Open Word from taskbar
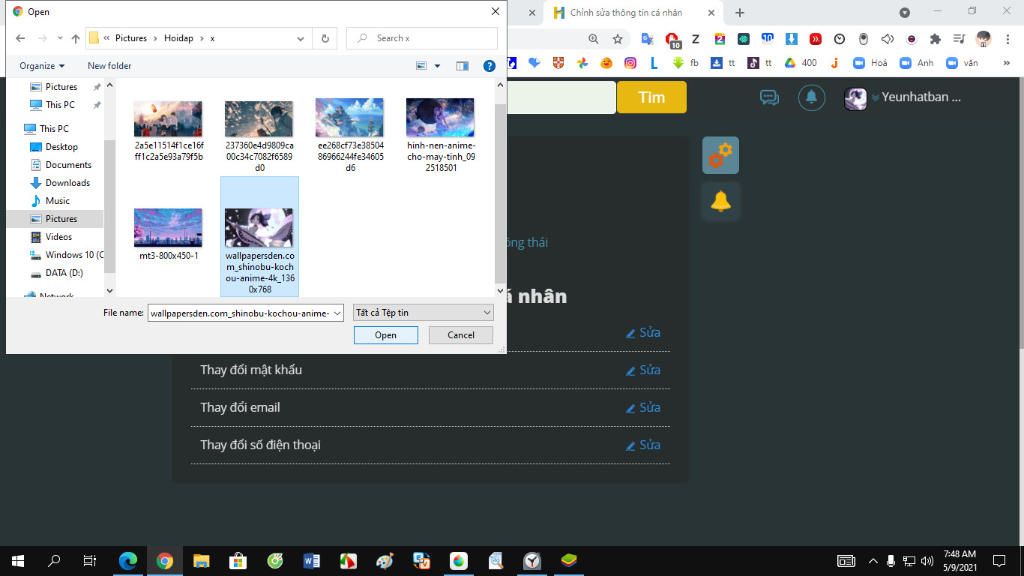This screenshot has width=1024, height=576. [312, 561]
